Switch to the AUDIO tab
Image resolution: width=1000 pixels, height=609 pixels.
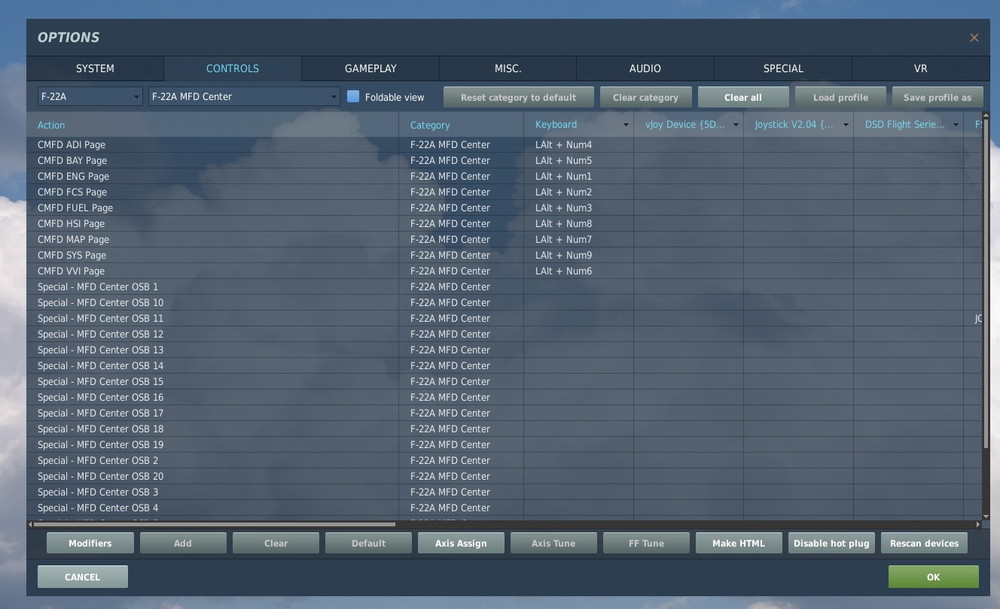645,68
